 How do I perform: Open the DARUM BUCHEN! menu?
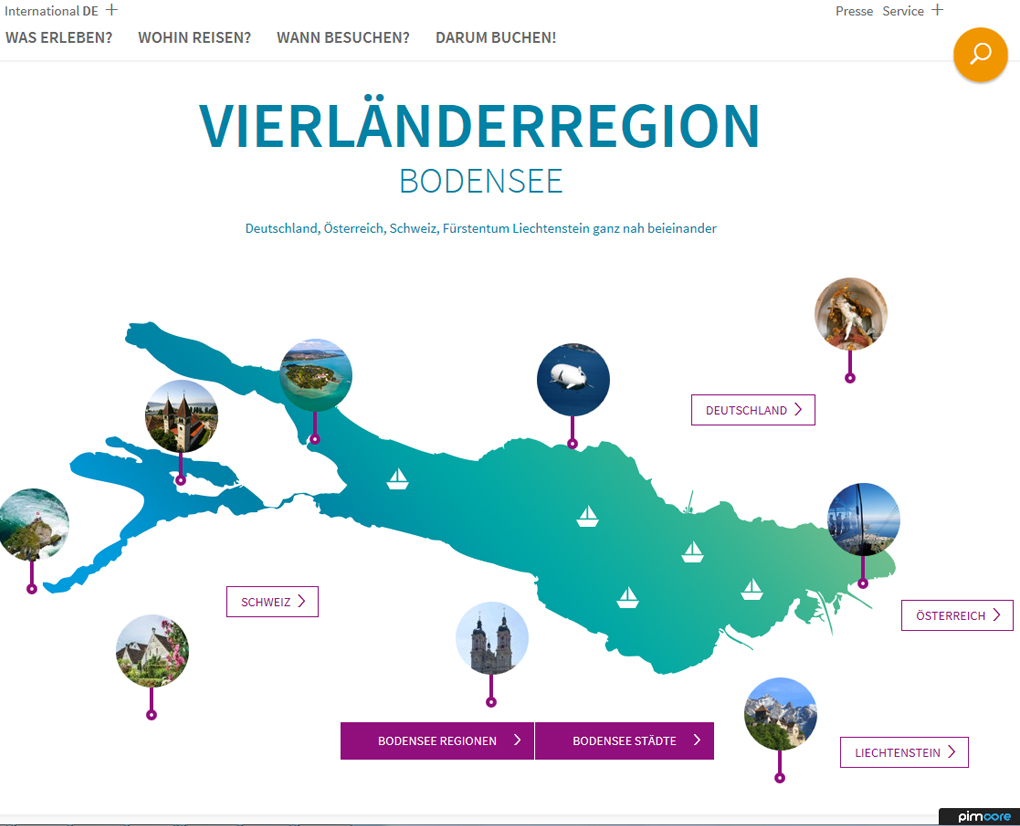(x=495, y=38)
